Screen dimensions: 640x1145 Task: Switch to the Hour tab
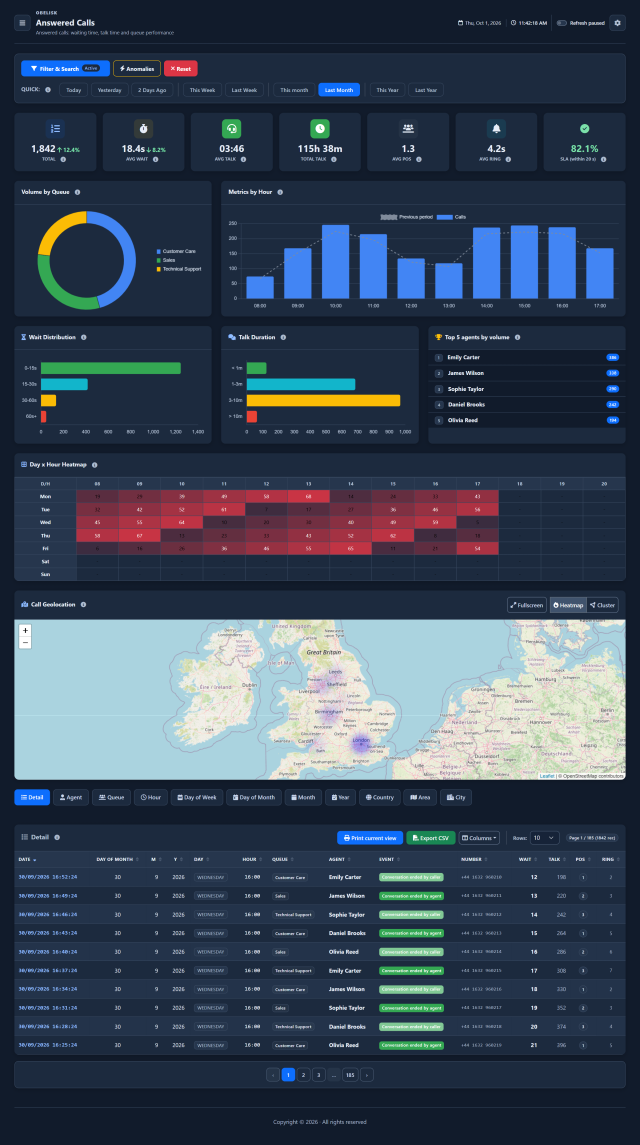click(151, 797)
